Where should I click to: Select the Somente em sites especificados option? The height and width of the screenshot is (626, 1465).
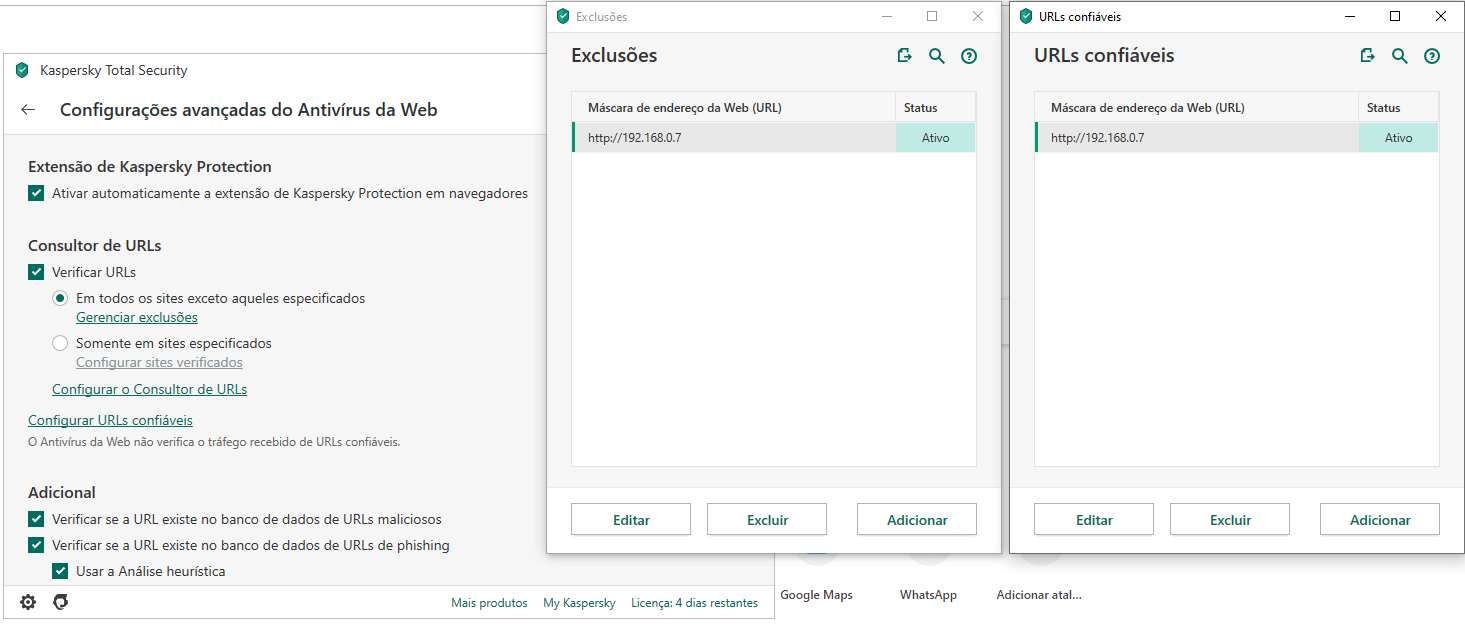click(x=60, y=343)
